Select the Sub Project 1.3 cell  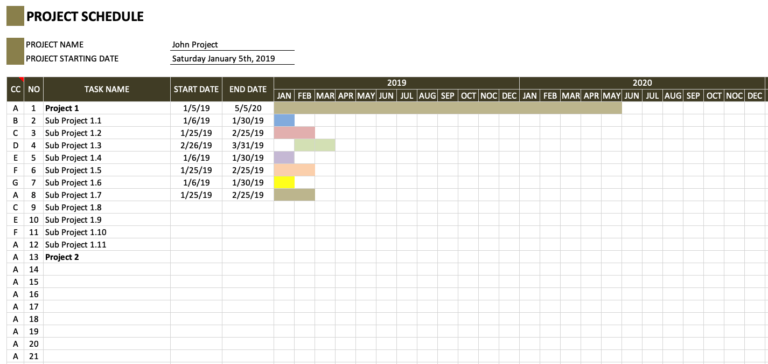click(107, 146)
